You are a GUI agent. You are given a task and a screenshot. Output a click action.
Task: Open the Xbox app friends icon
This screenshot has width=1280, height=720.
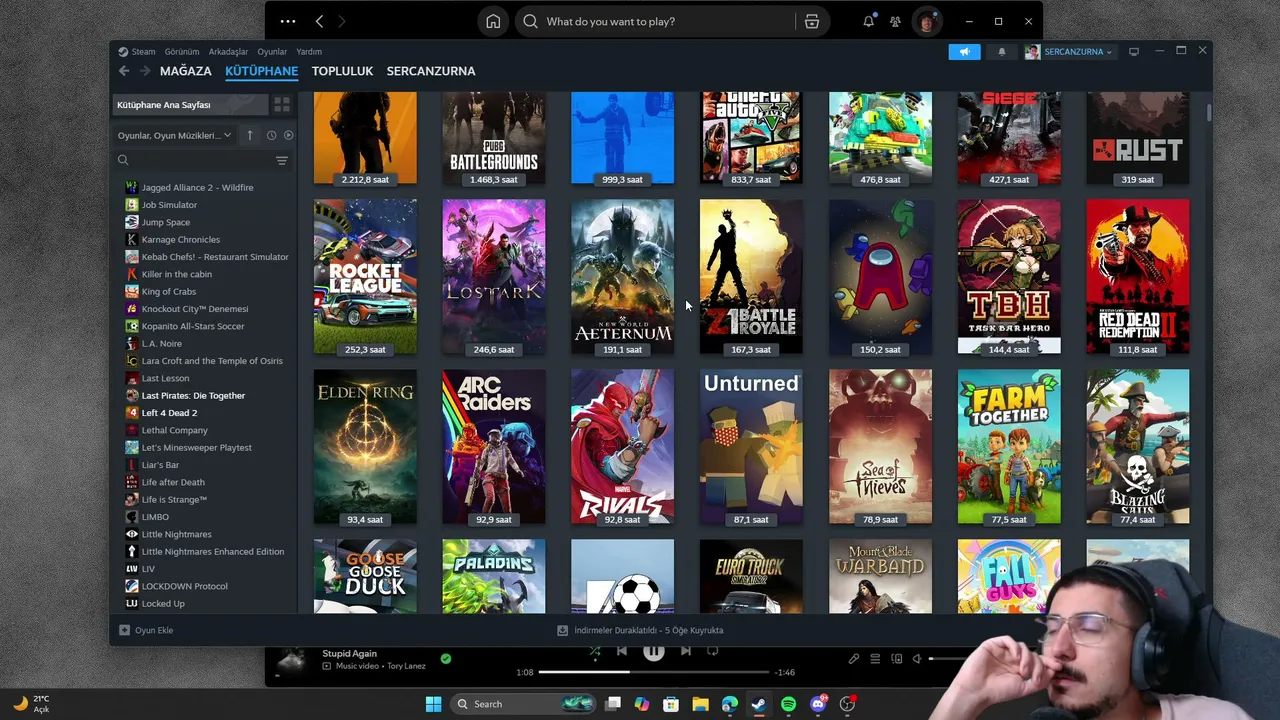pyautogui.click(x=895, y=21)
